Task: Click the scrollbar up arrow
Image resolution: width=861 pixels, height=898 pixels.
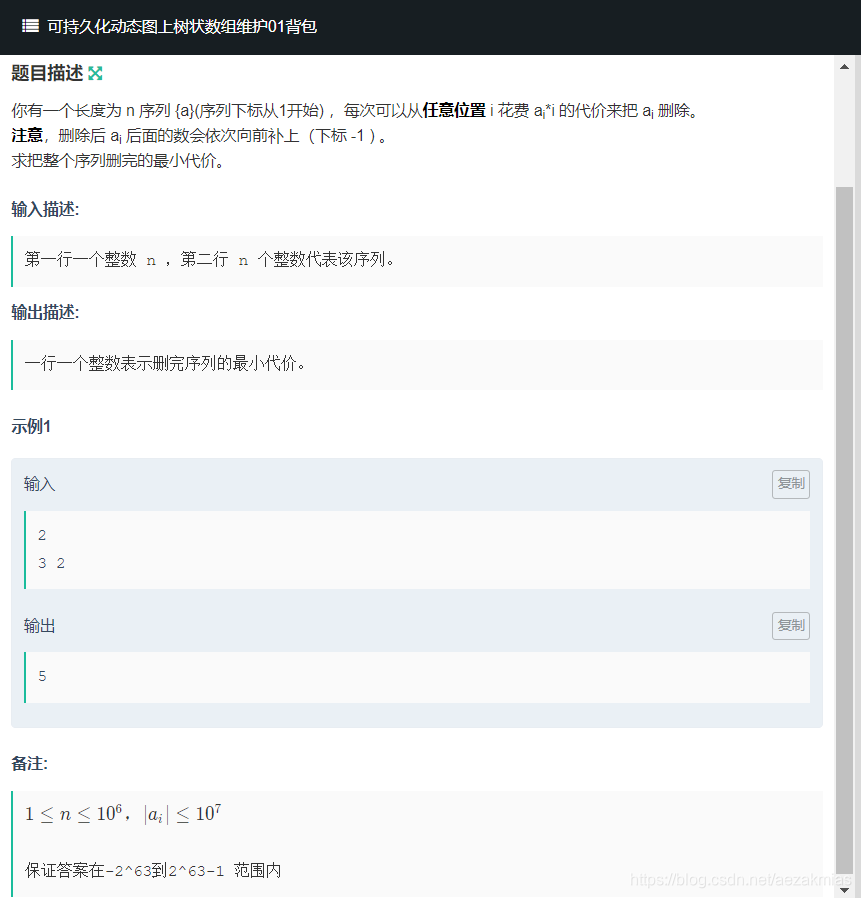Action: [845, 64]
